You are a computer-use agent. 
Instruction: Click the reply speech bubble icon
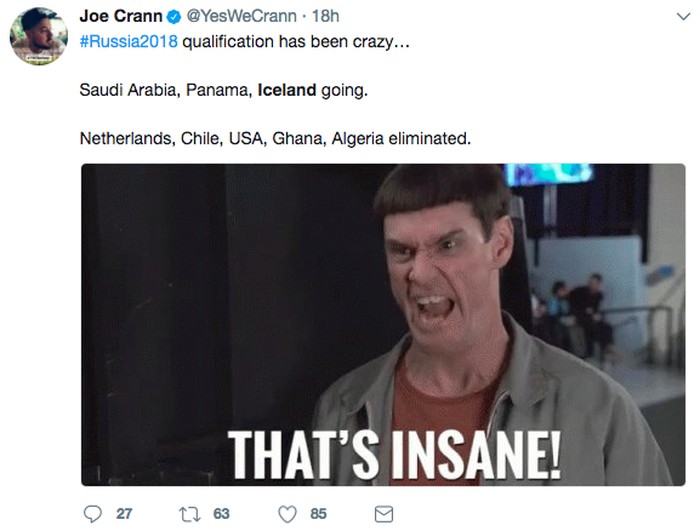click(x=92, y=513)
